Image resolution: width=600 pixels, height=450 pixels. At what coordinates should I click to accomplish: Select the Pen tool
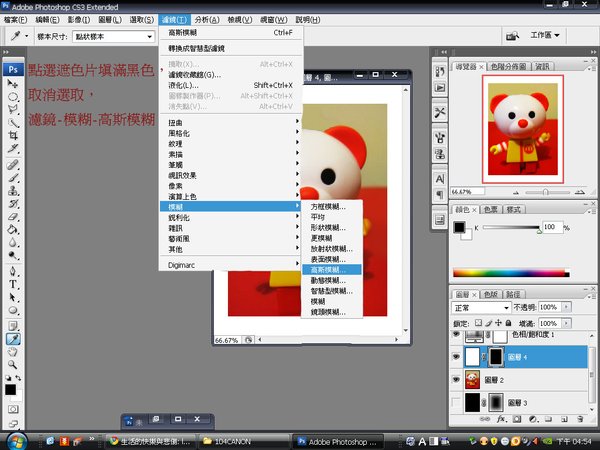(13, 271)
